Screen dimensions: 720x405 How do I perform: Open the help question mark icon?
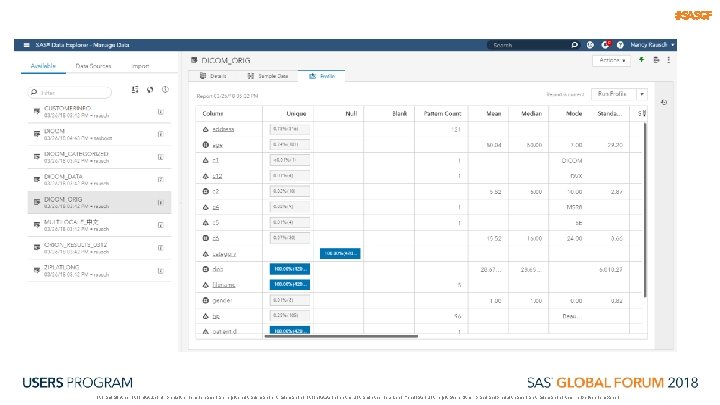pyautogui.click(x=620, y=45)
